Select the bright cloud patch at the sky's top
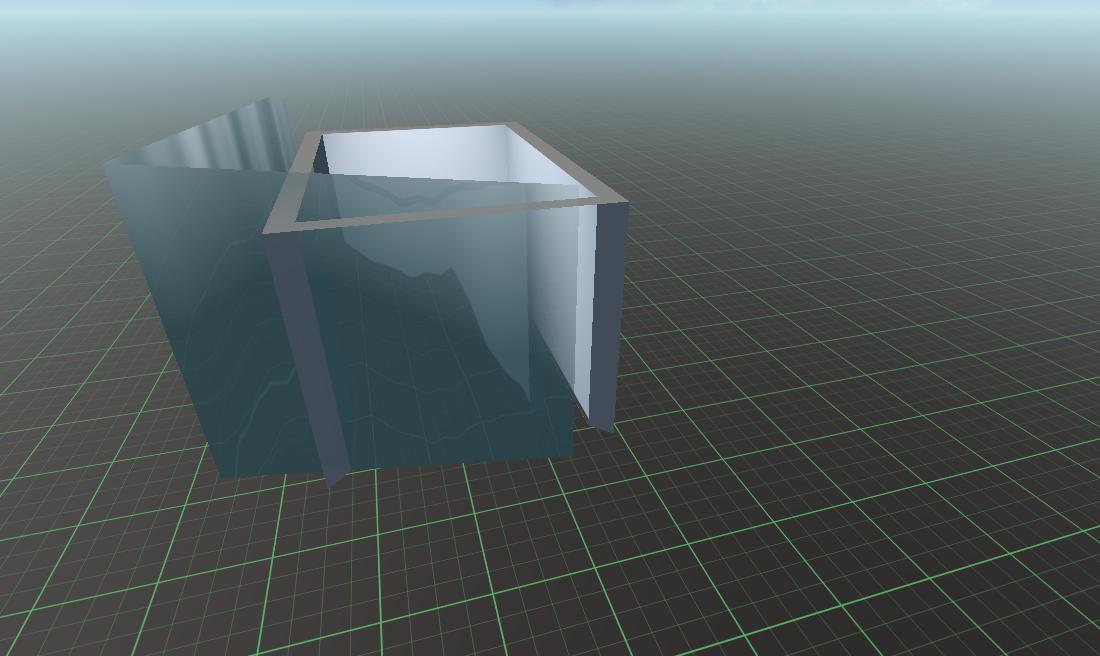The height and width of the screenshot is (656, 1100). tap(700, 4)
